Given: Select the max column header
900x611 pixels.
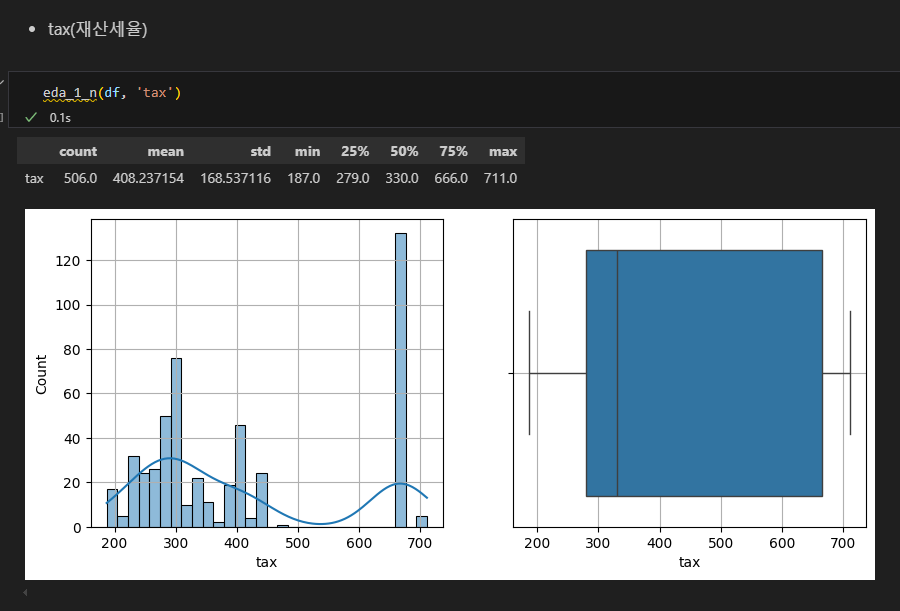Looking at the screenshot, I should coord(503,152).
